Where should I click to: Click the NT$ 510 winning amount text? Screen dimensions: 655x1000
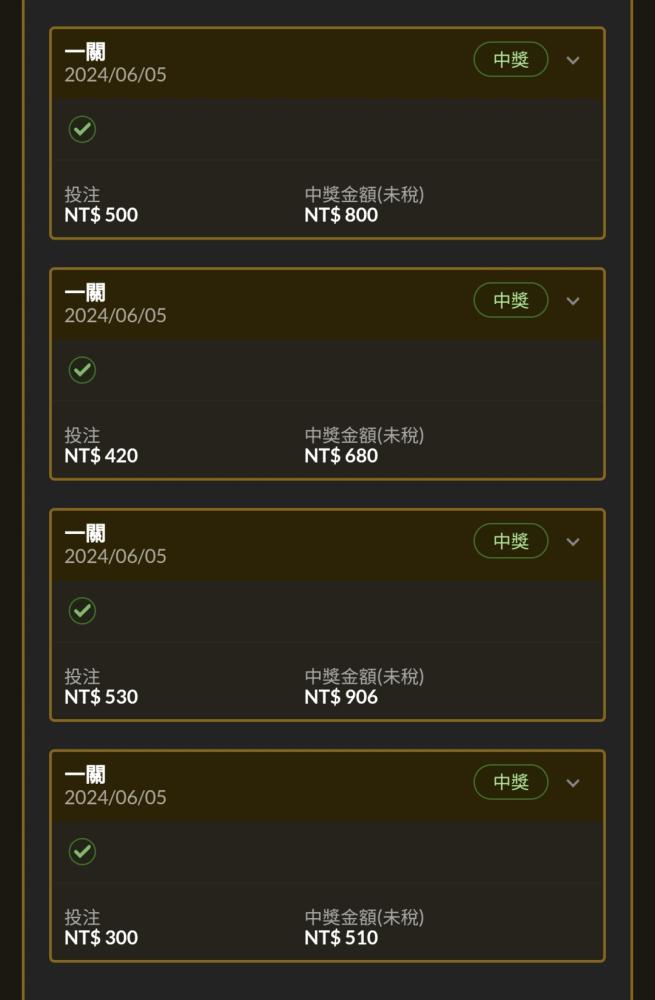pos(341,938)
